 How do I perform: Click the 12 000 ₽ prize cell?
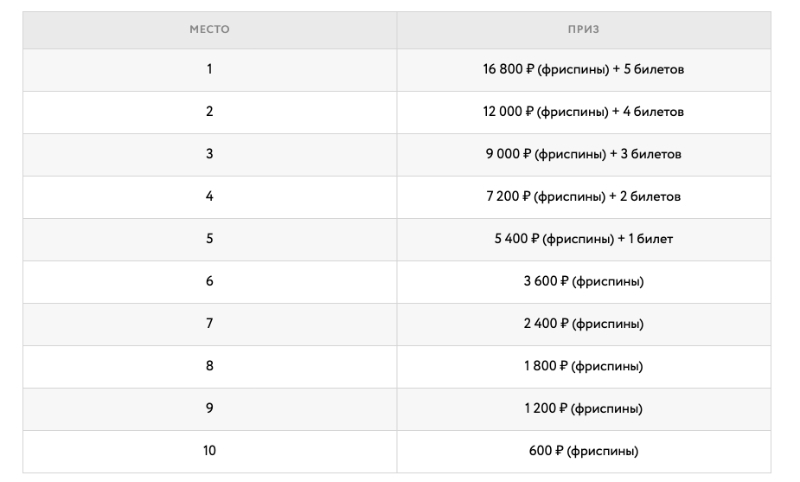[x=583, y=112]
